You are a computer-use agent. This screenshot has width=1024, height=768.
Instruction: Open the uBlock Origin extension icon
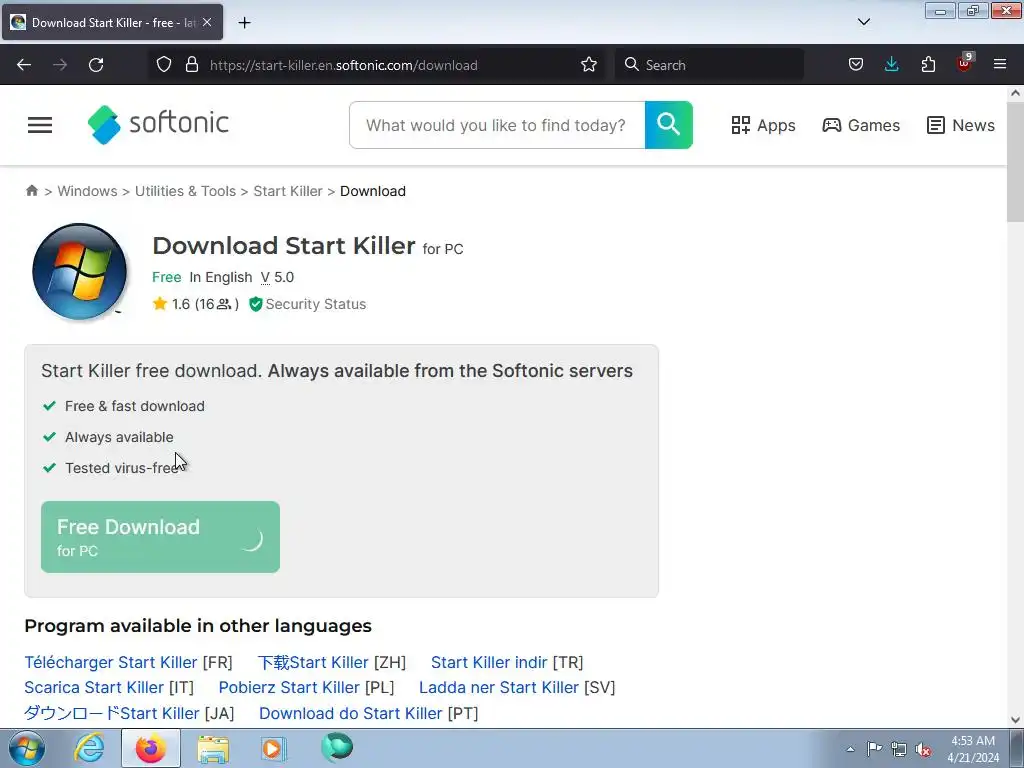tap(965, 63)
